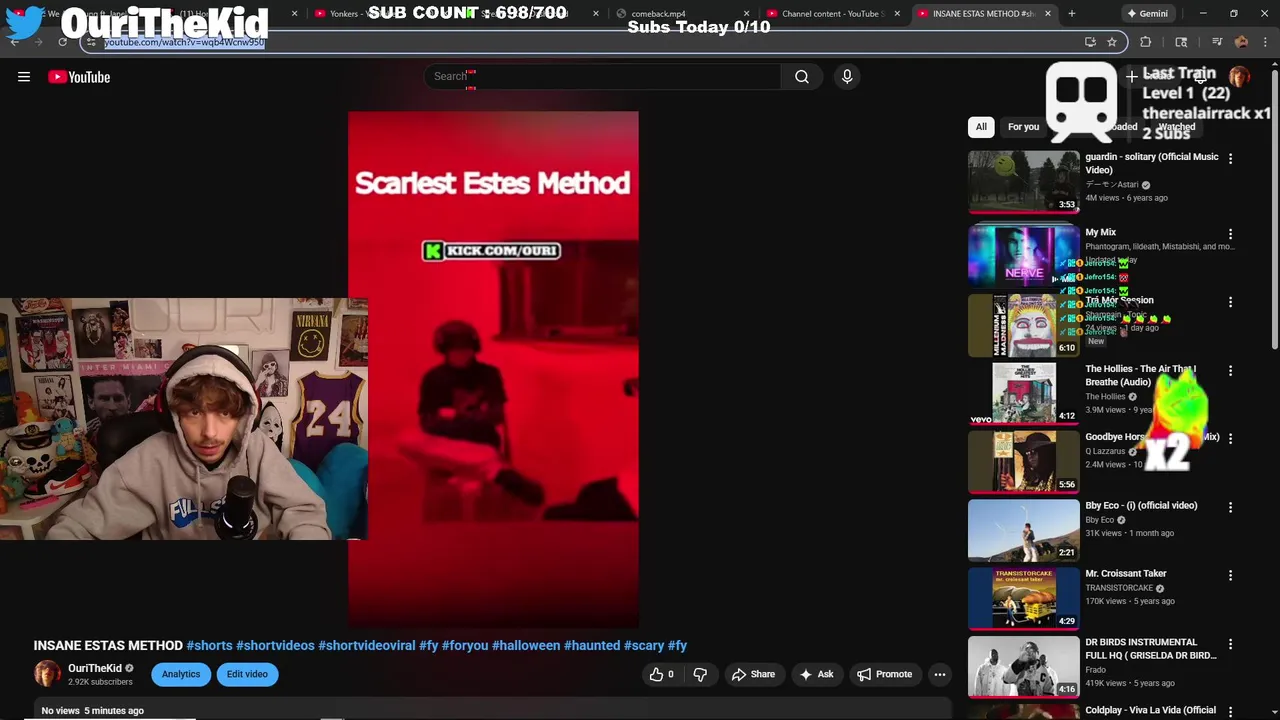
Task: Open the #foryou hashtag link
Action: [465, 646]
